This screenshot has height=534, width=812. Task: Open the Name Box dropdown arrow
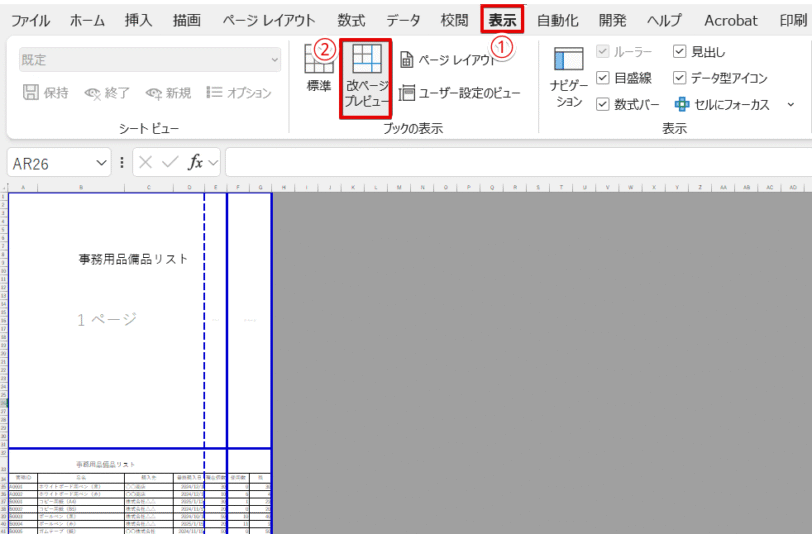(x=101, y=164)
